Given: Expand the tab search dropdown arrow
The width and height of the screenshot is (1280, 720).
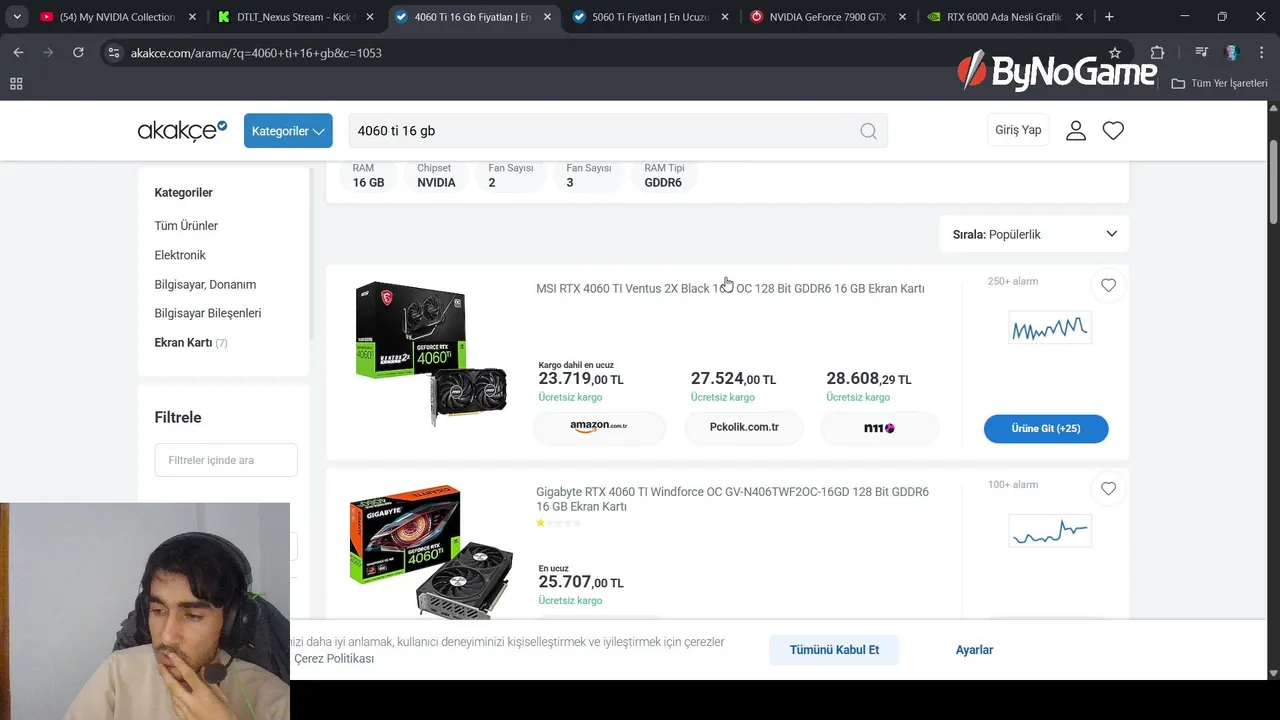Looking at the screenshot, I should point(17,17).
